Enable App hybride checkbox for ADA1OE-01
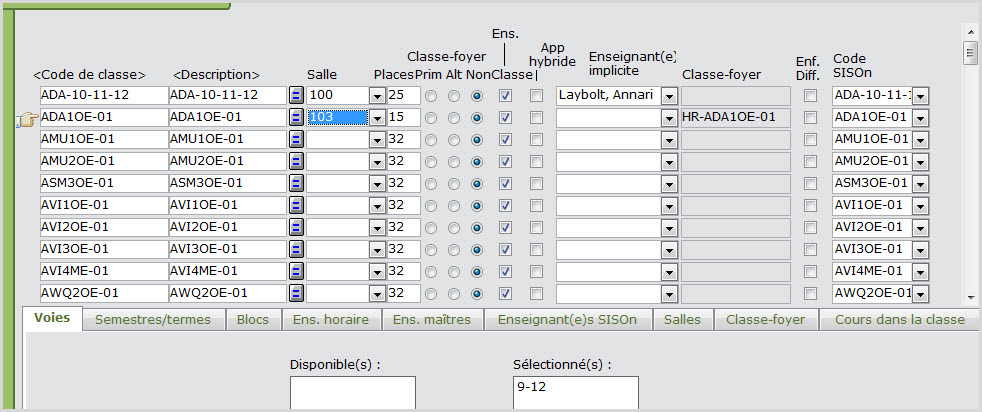 537,117
